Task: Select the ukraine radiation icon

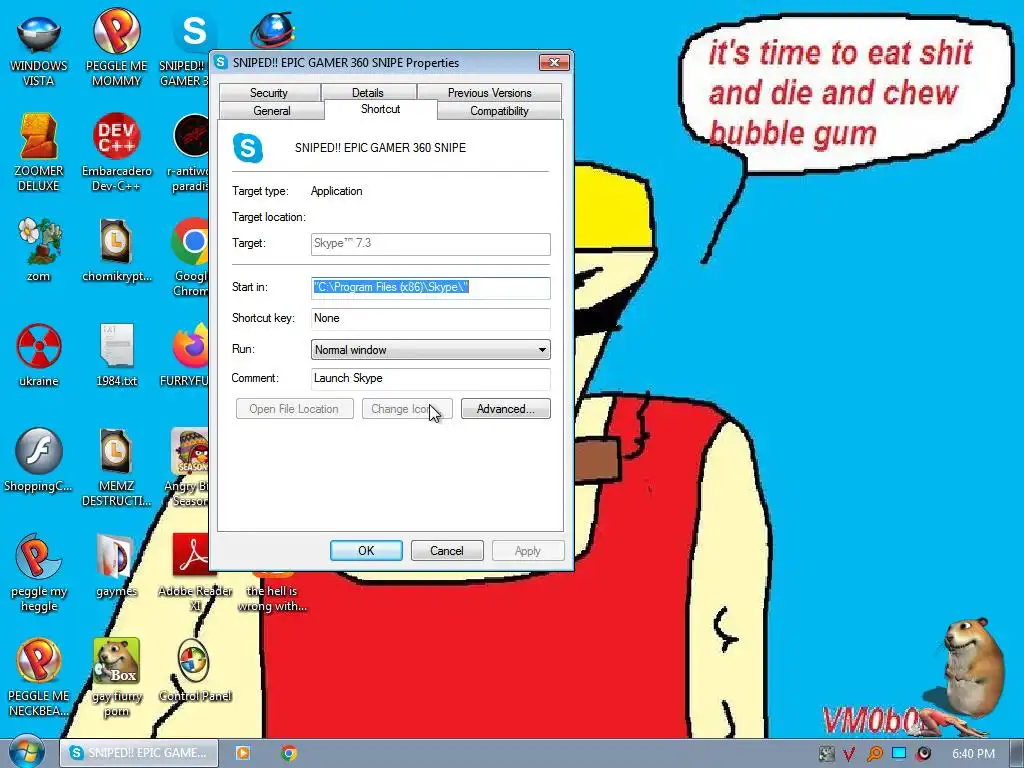Action: pos(39,355)
